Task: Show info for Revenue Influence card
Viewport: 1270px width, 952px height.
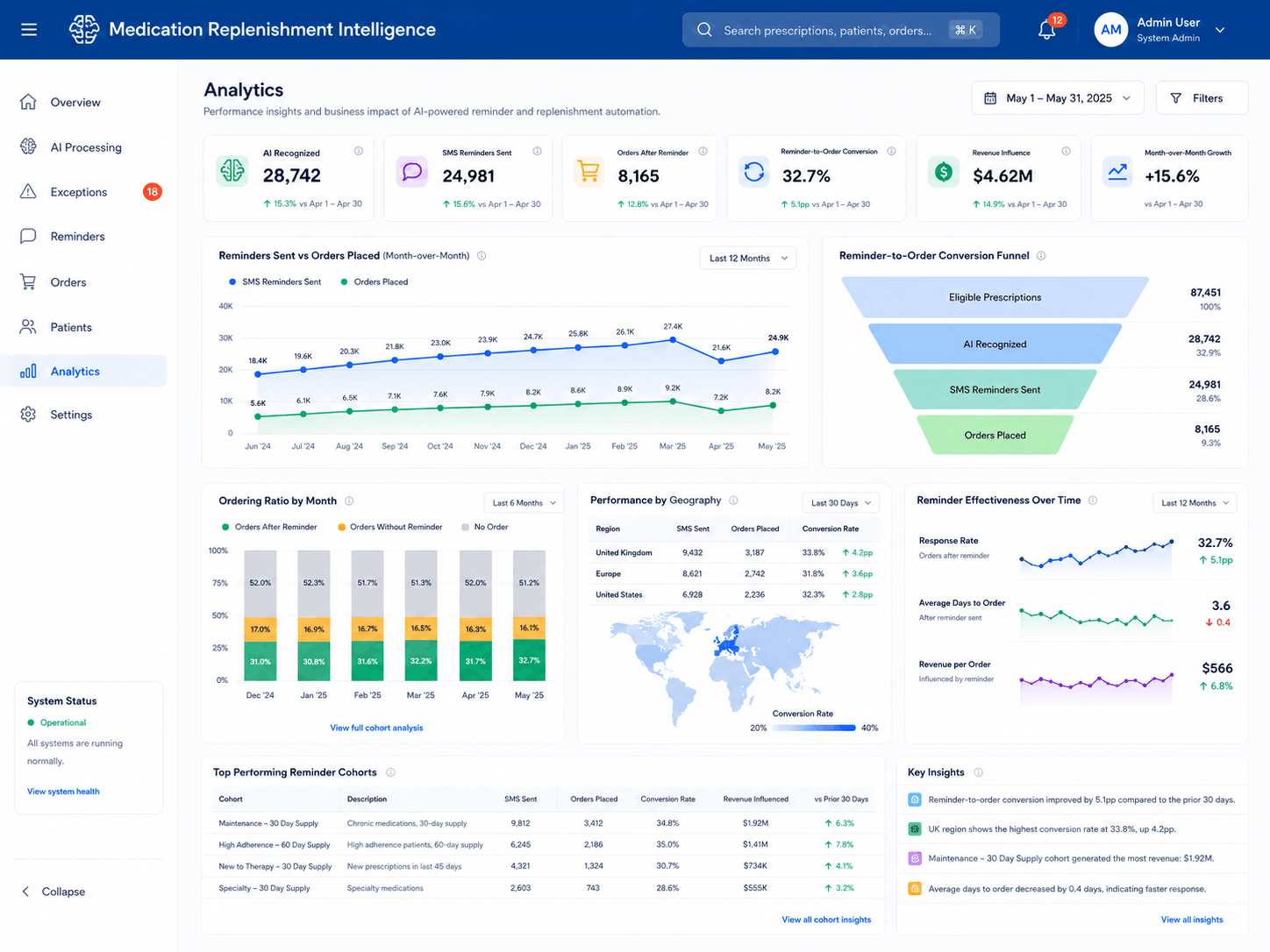Action: tap(1066, 151)
